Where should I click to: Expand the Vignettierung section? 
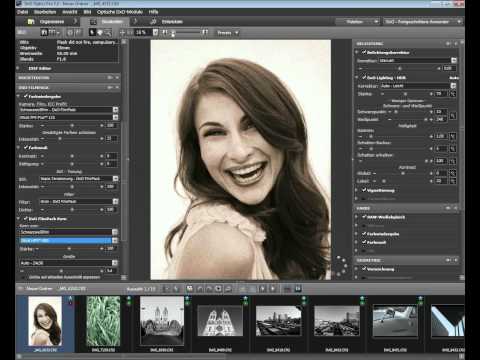pyautogui.click(x=357, y=190)
